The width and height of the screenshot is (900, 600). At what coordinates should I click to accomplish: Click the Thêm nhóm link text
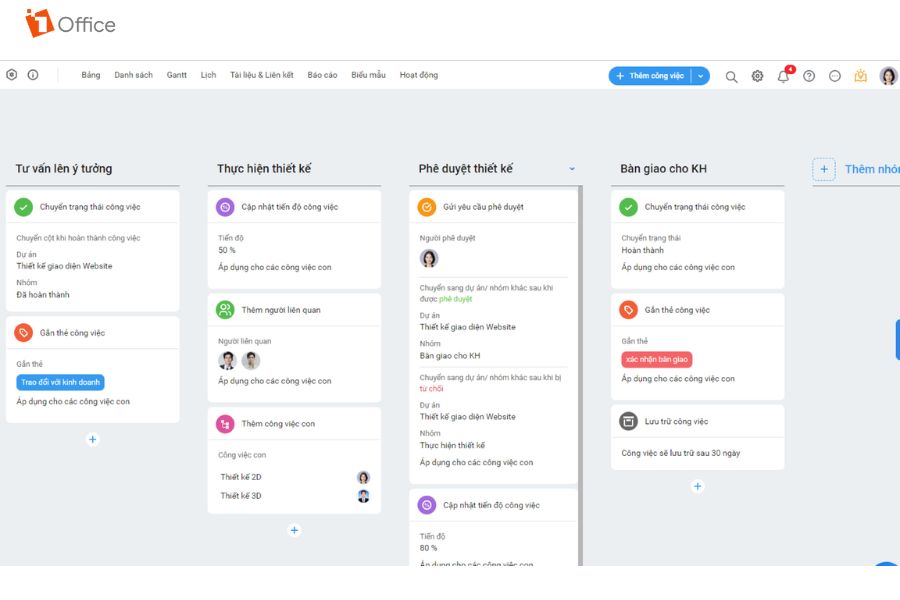(872, 169)
